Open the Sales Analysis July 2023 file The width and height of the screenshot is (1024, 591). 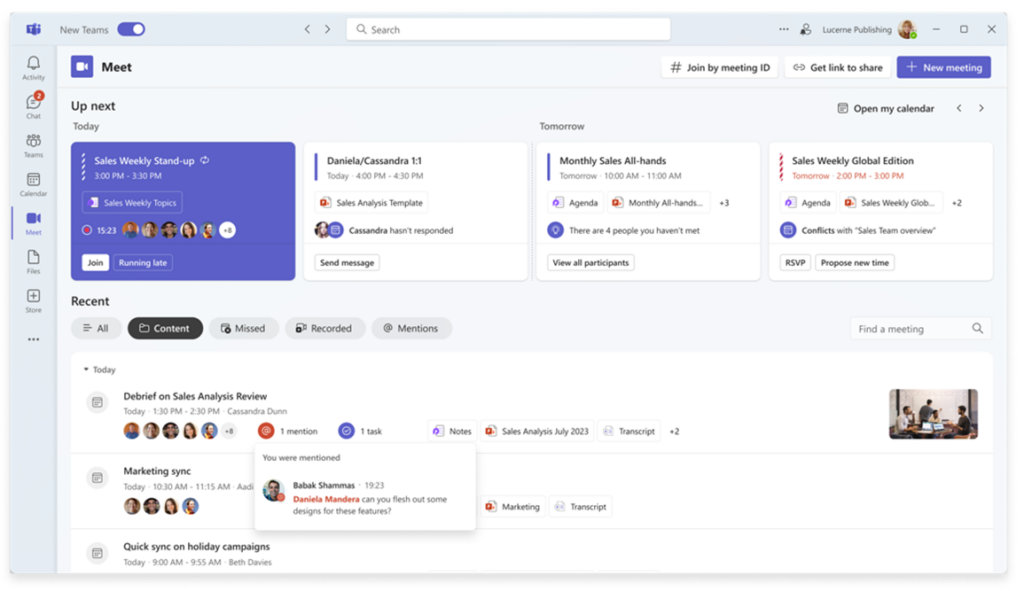click(537, 431)
